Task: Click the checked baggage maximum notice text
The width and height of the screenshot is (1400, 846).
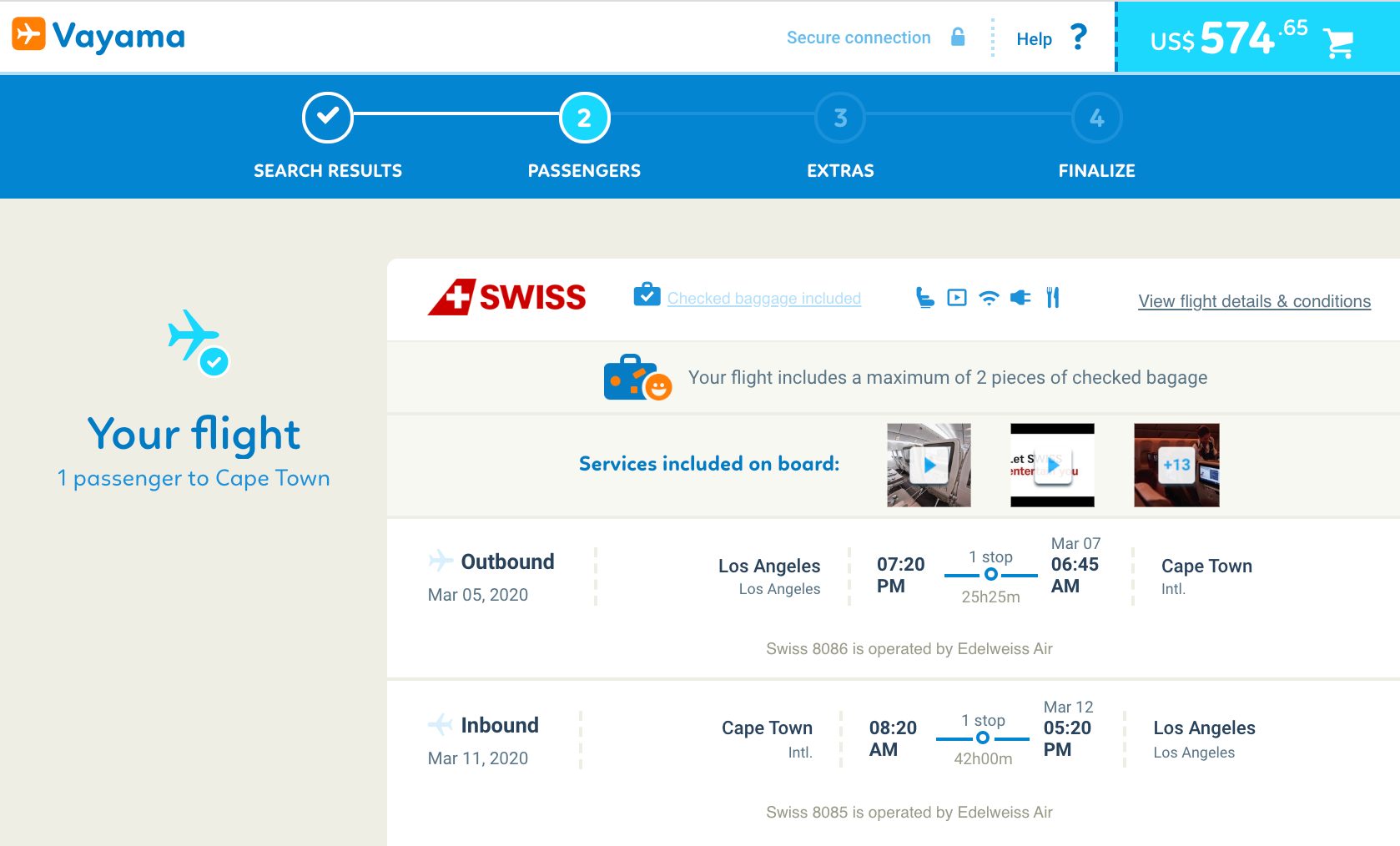Action: 948,378
